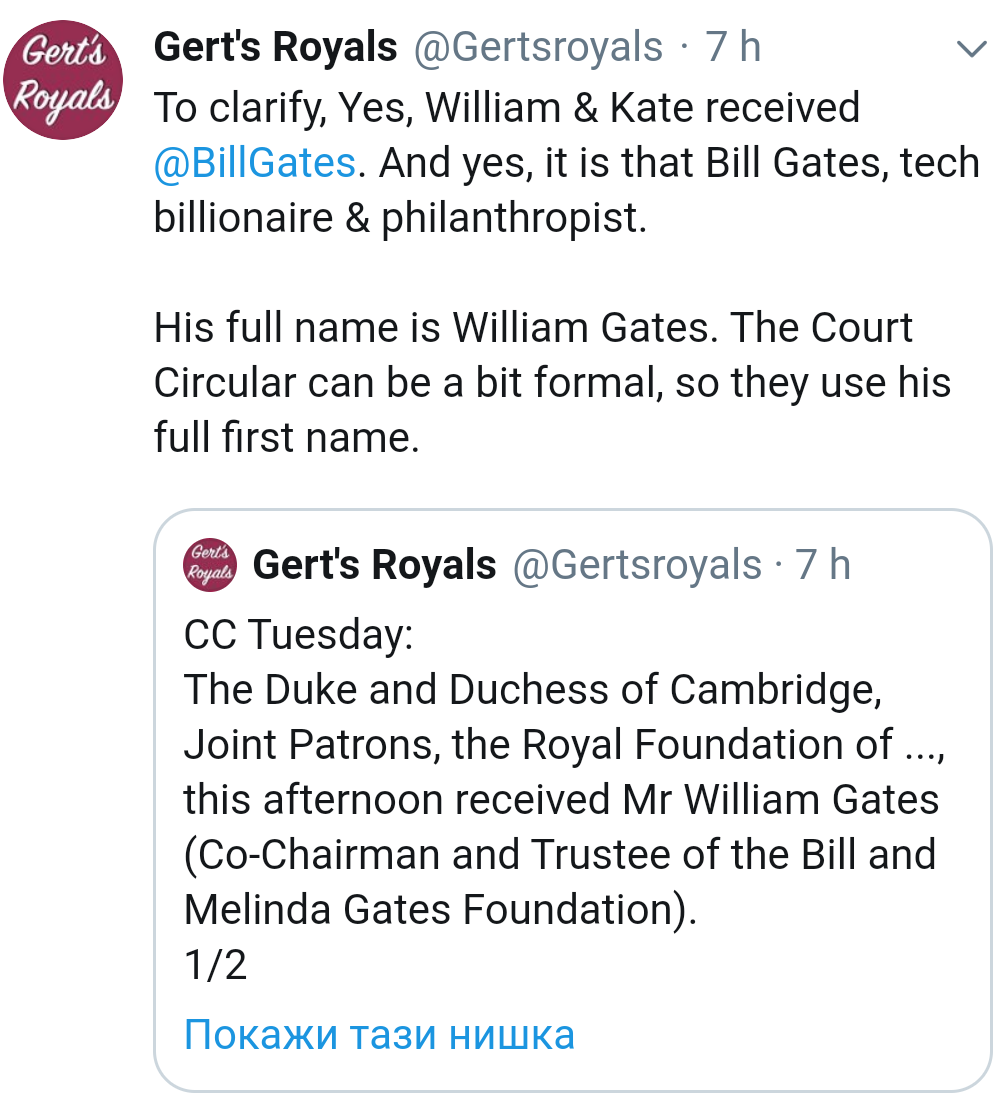The width and height of the screenshot is (996, 1109).
Task: Click the Gert's Royals name in the quoted tweet
Action: [374, 565]
